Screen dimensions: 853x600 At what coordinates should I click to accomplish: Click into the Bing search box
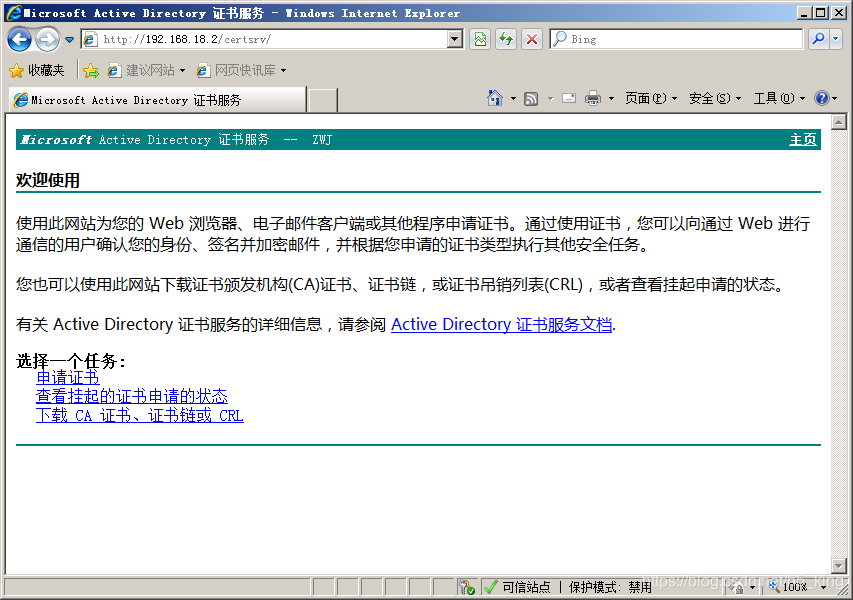676,39
